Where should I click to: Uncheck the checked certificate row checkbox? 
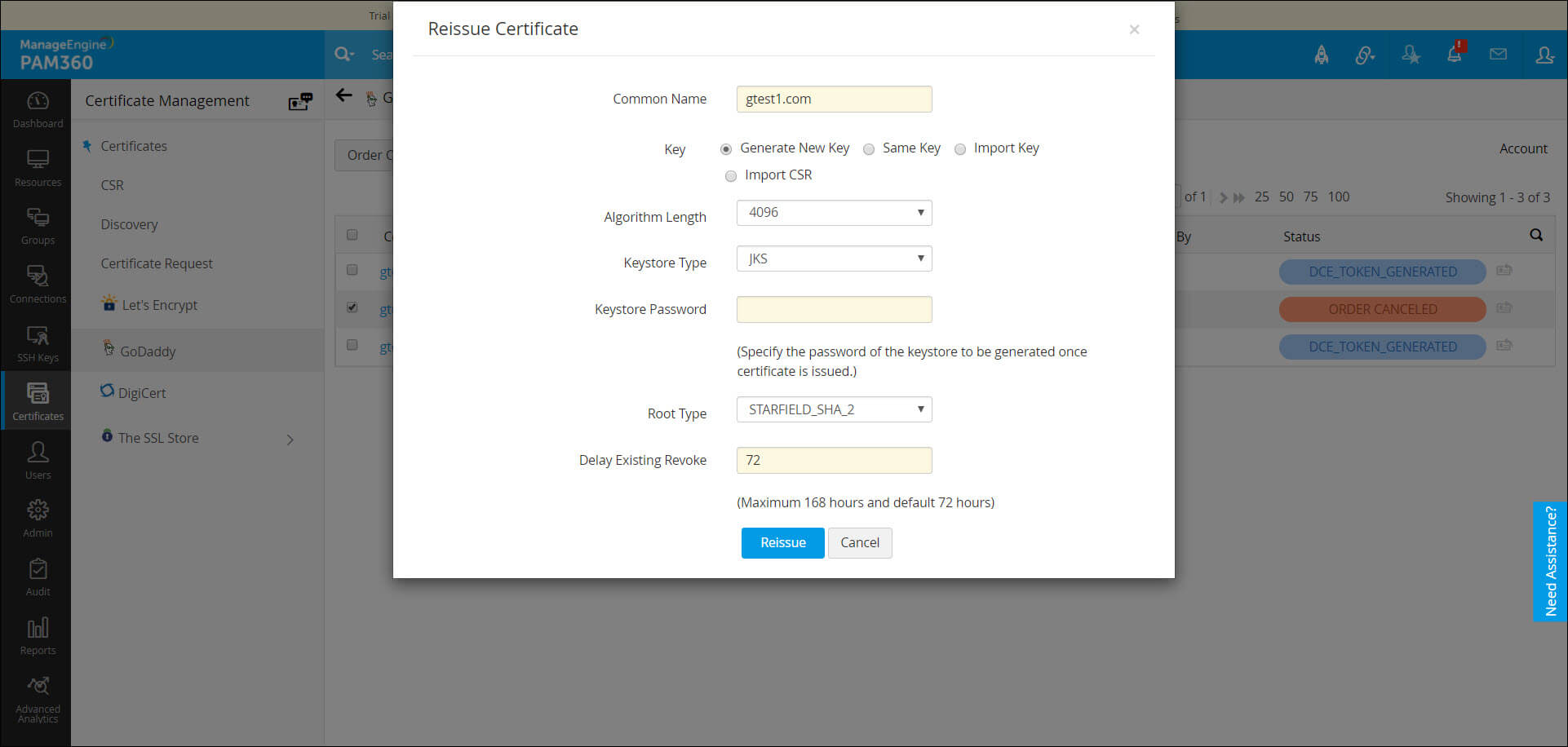[x=352, y=307]
